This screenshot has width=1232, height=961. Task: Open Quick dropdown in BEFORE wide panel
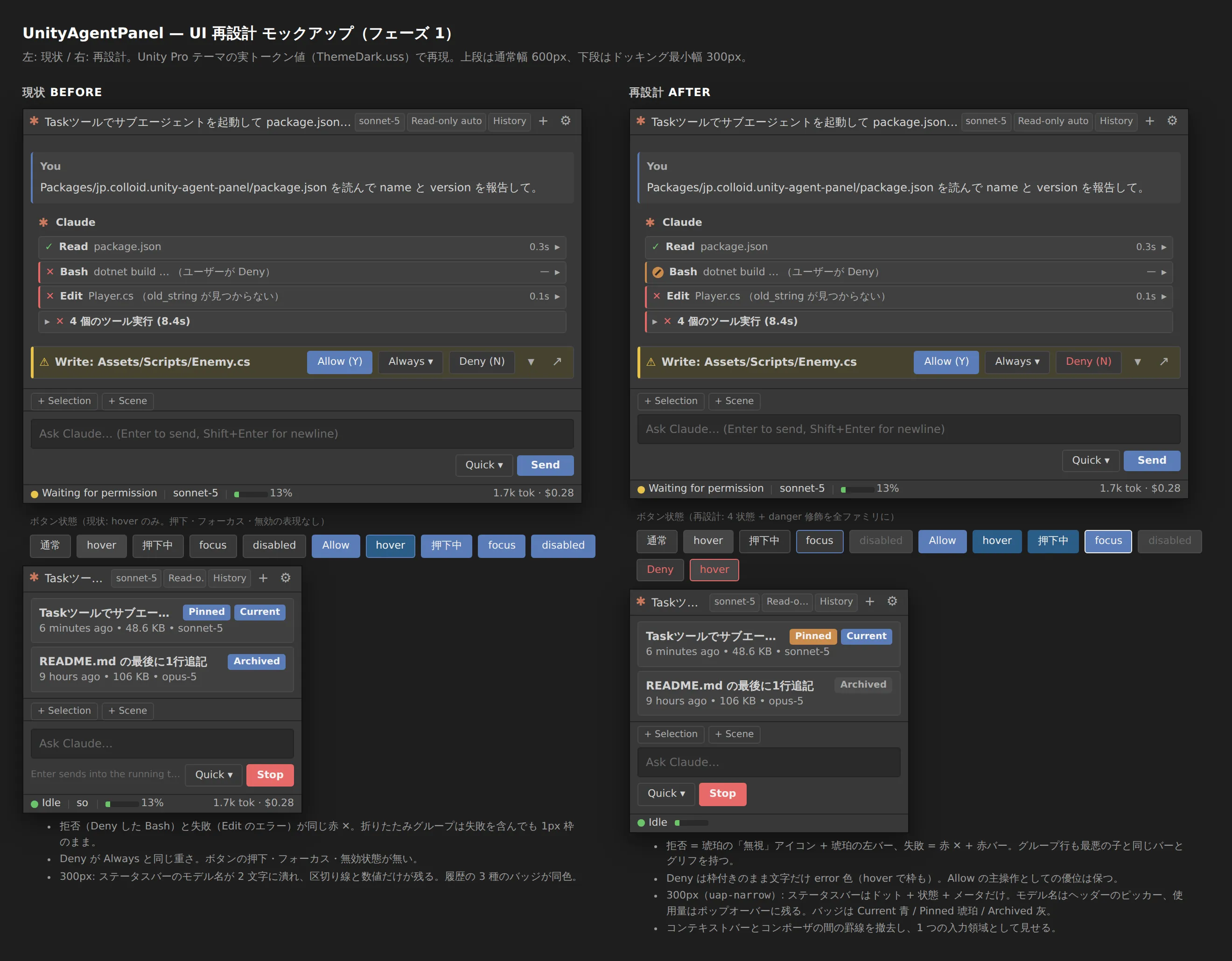[484, 465]
